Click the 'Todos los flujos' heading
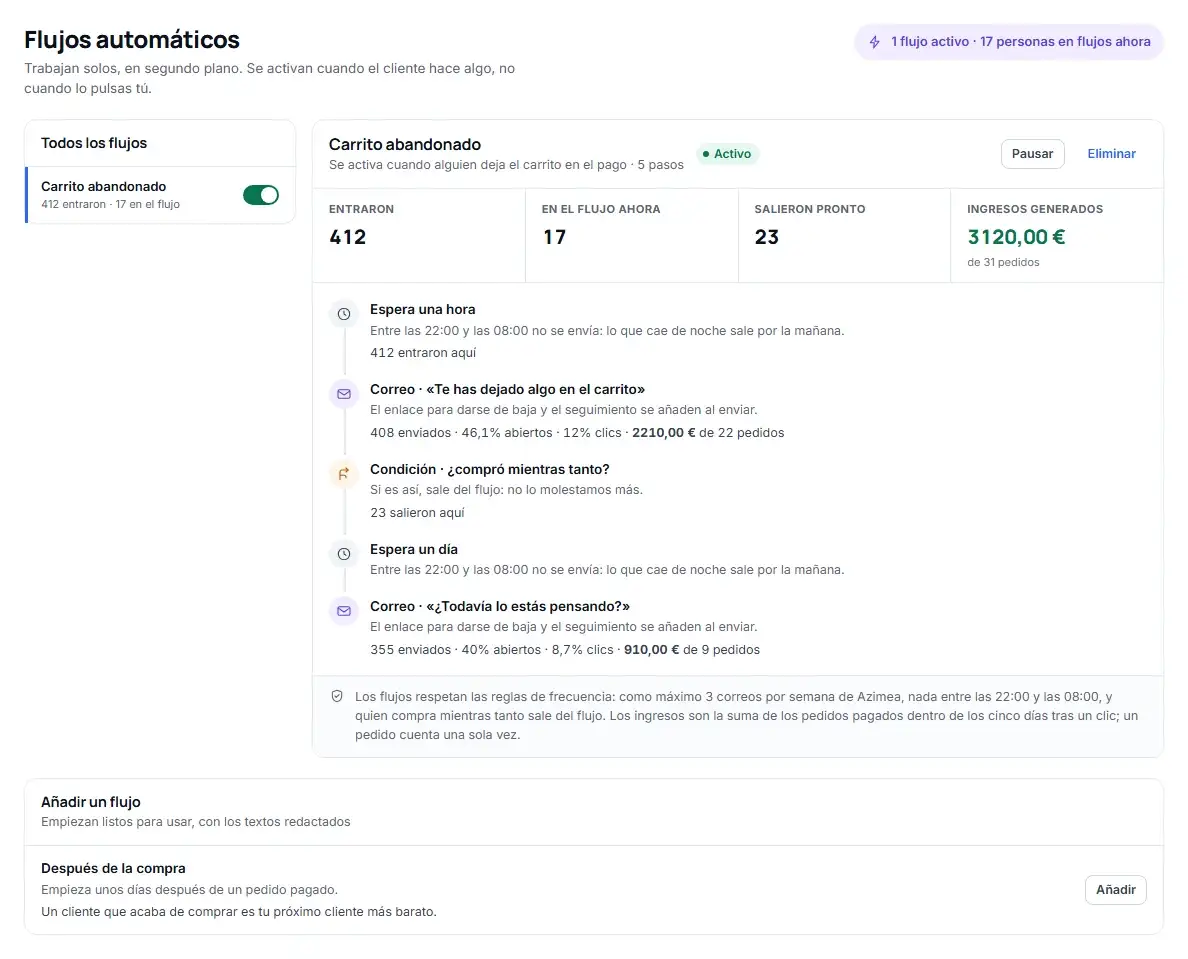This screenshot has width=1188, height=959. point(94,143)
